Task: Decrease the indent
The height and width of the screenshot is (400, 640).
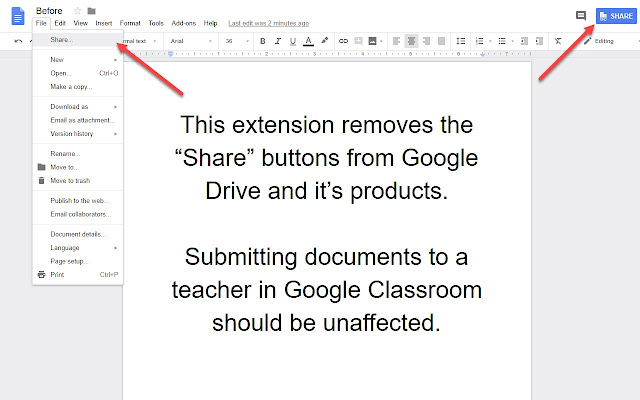Action: coord(524,41)
